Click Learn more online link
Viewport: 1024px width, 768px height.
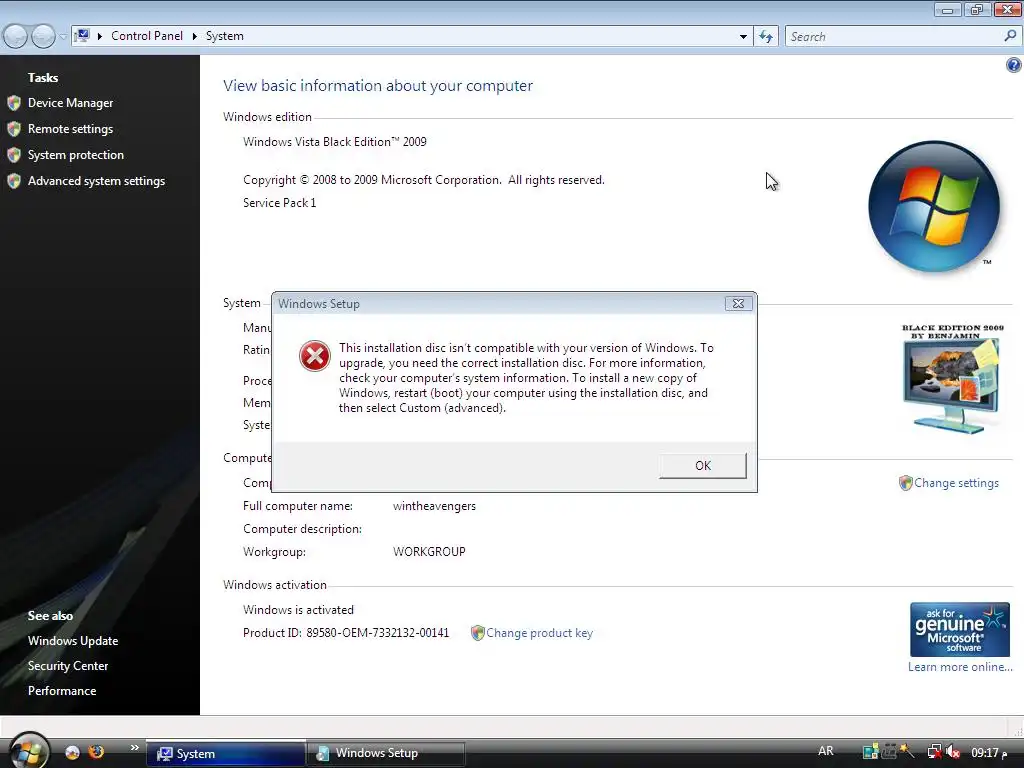(960, 667)
